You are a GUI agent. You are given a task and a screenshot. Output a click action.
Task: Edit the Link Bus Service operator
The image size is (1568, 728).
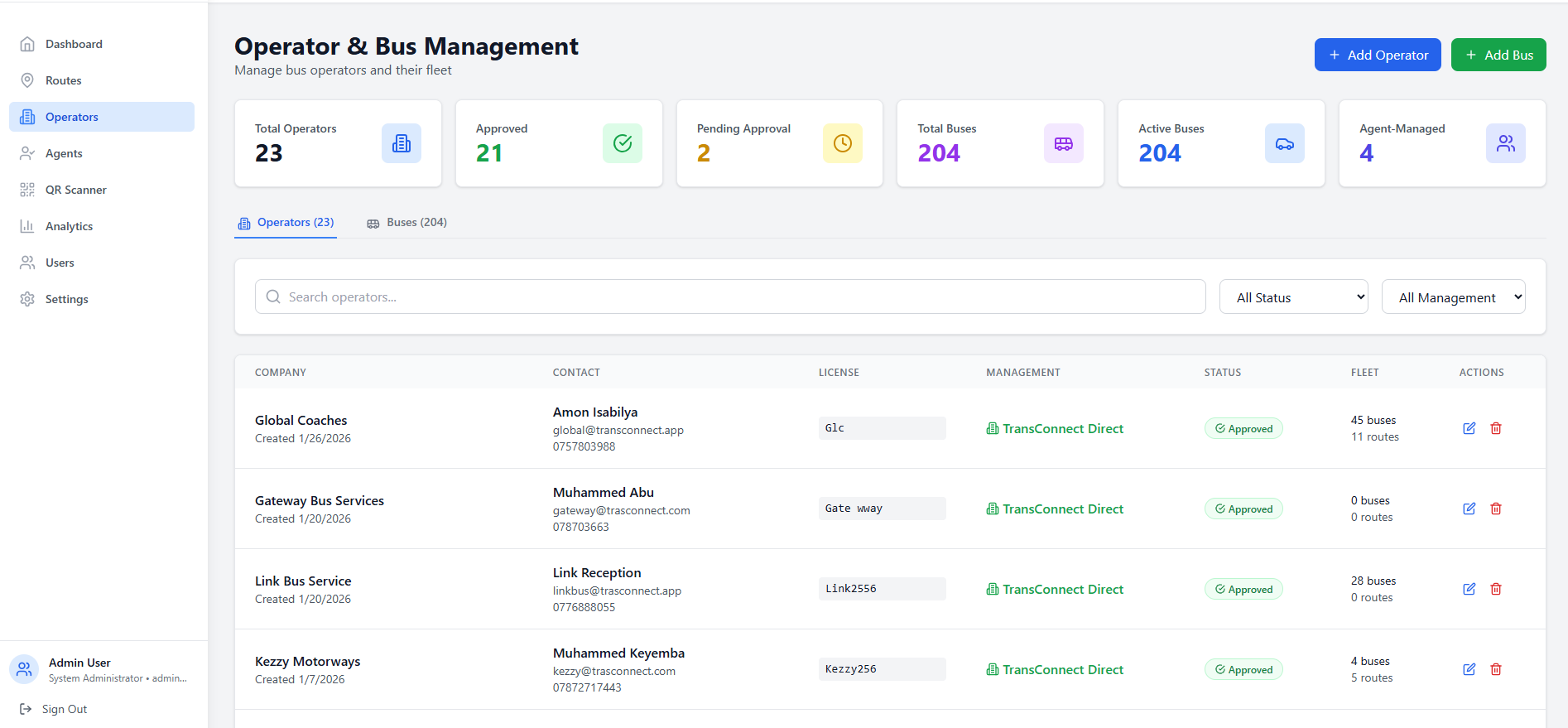click(x=1469, y=589)
